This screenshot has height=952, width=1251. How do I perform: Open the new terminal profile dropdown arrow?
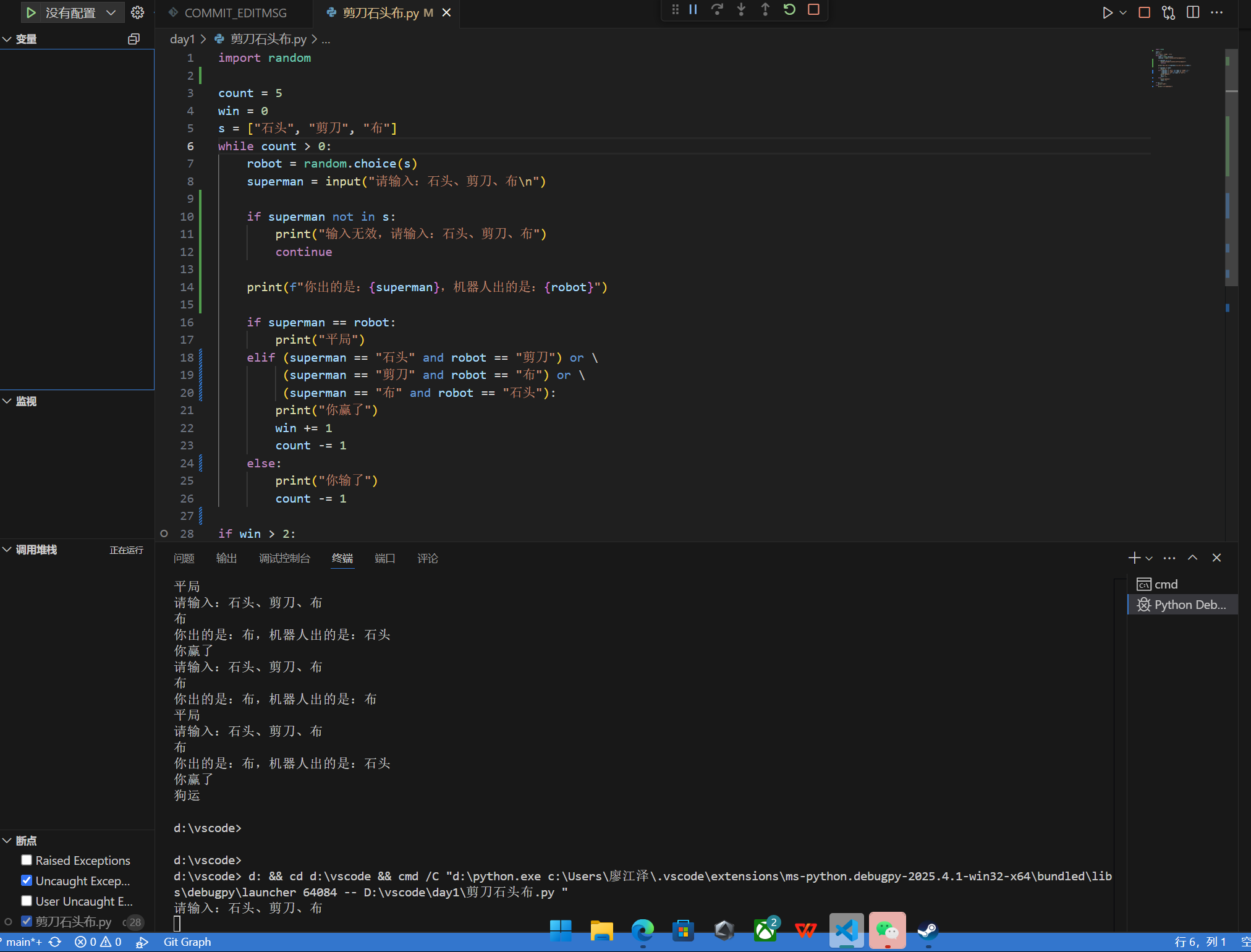coord(1149,558)
